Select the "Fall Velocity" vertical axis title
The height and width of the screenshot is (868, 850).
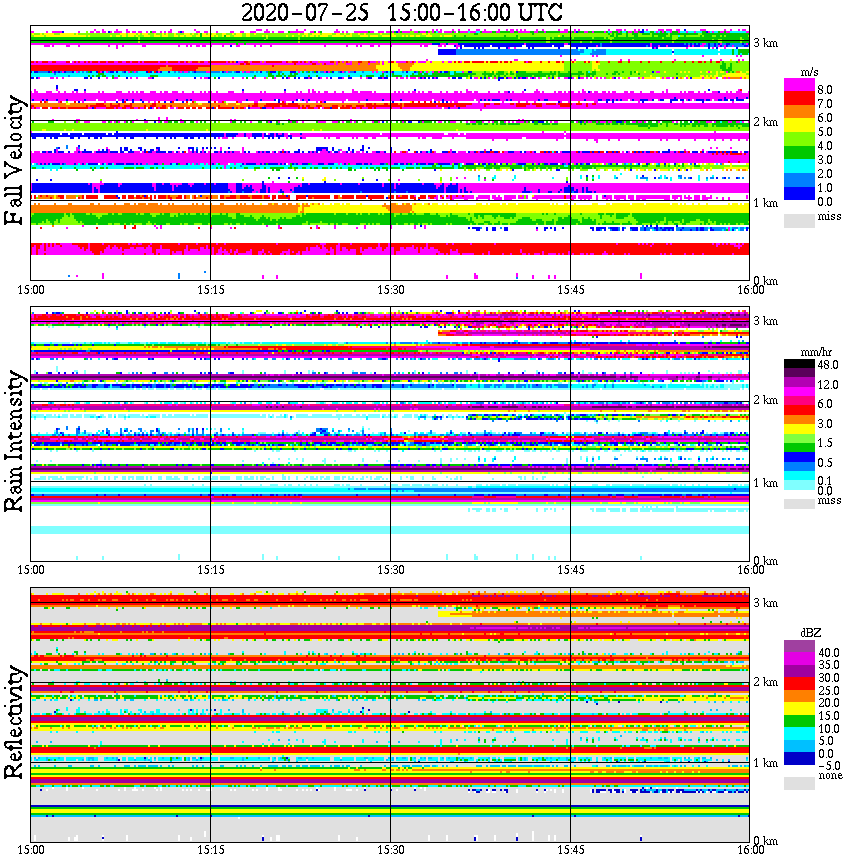pos(15,160)
